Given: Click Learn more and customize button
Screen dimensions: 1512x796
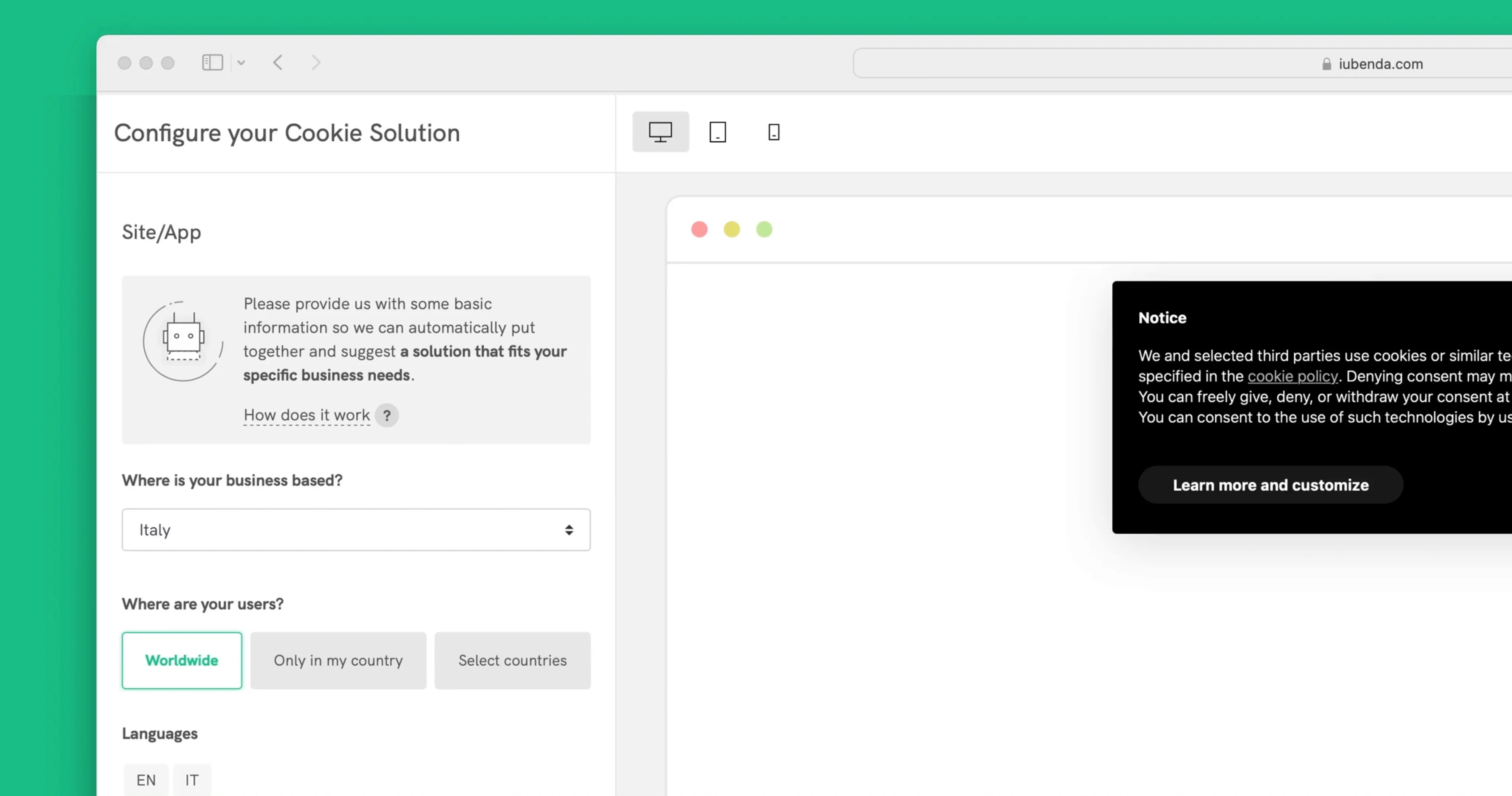Looking at the screenshot, I should [x=1271, y=485].
